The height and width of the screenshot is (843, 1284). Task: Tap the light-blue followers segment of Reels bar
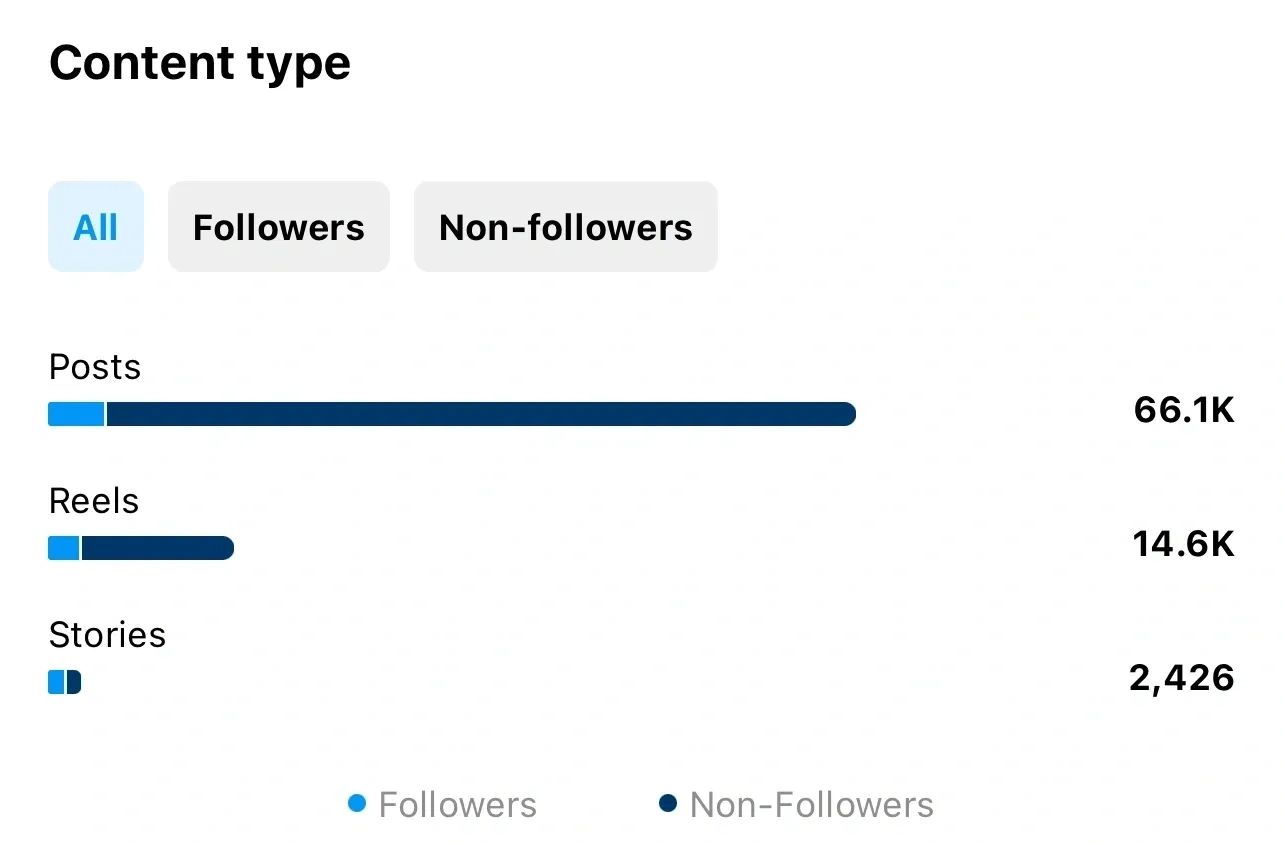(63, 548)
